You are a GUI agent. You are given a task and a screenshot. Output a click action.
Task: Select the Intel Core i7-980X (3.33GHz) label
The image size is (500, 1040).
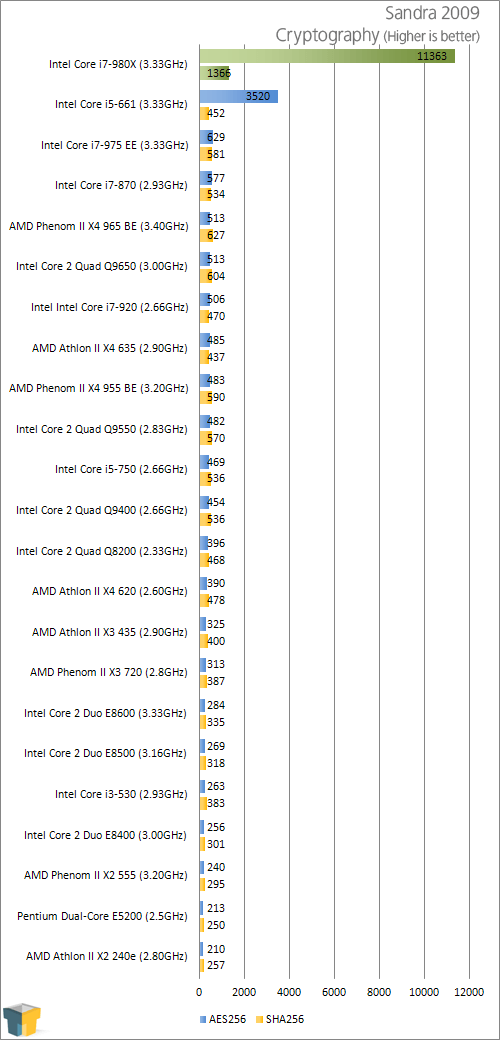coord(119,65)
